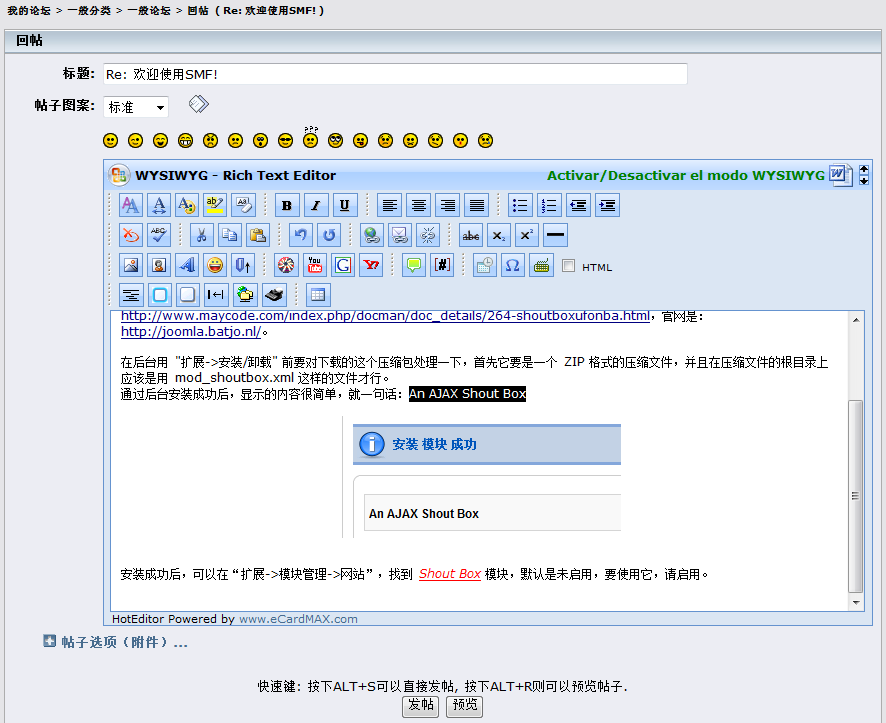This screenshot has width=886, height=723.
Task: Enable the HTML checkbox
Action: 569,266
